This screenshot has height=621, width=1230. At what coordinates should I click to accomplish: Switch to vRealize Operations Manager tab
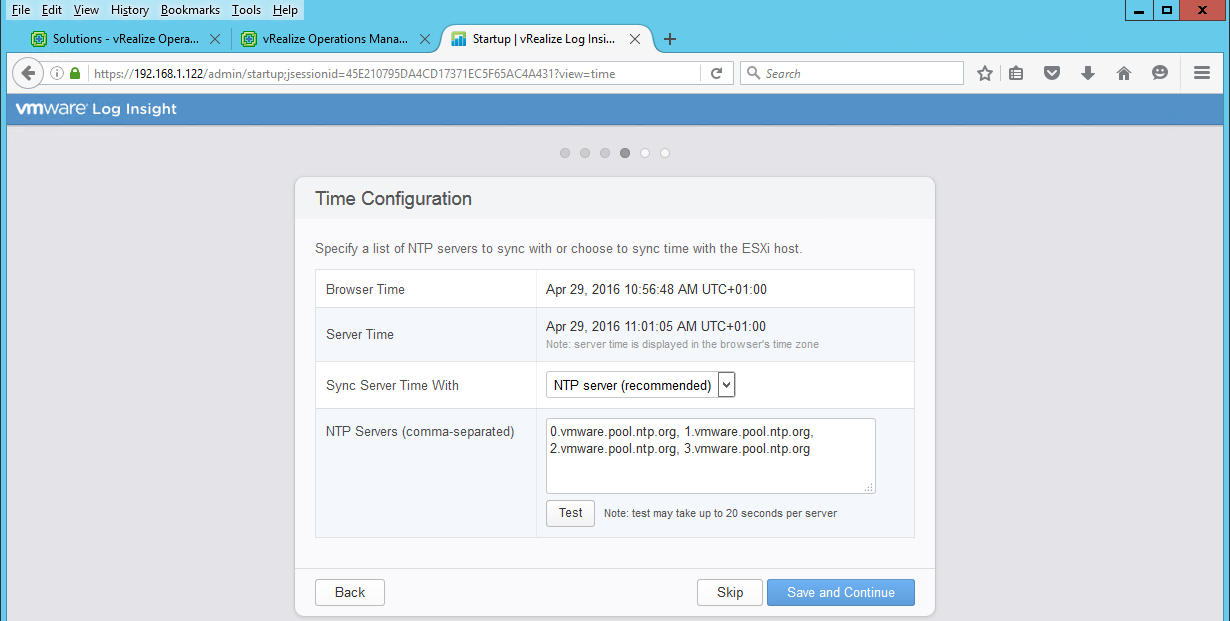point(336,39)
